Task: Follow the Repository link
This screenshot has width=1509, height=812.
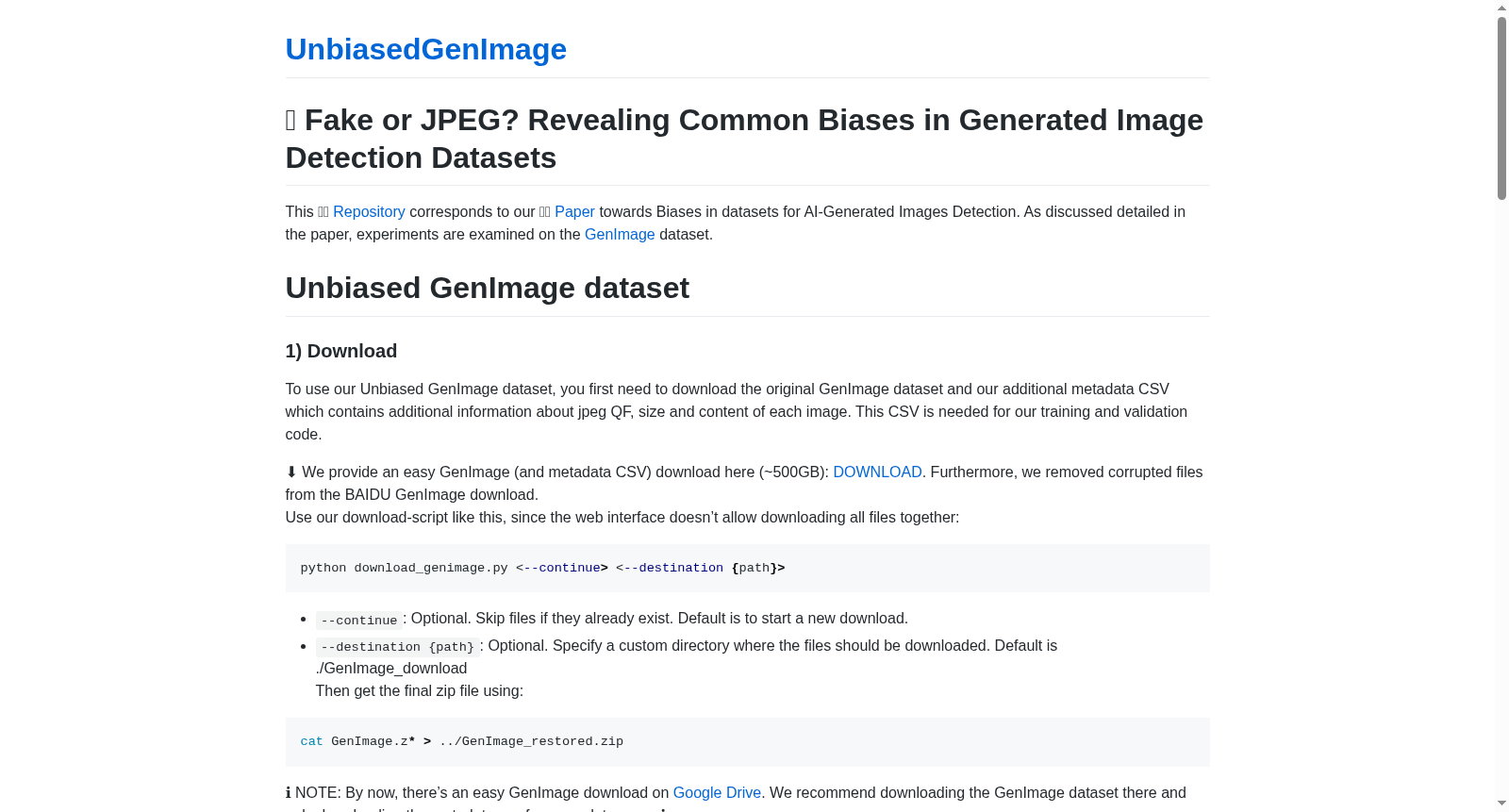Action: pos(369,212)
